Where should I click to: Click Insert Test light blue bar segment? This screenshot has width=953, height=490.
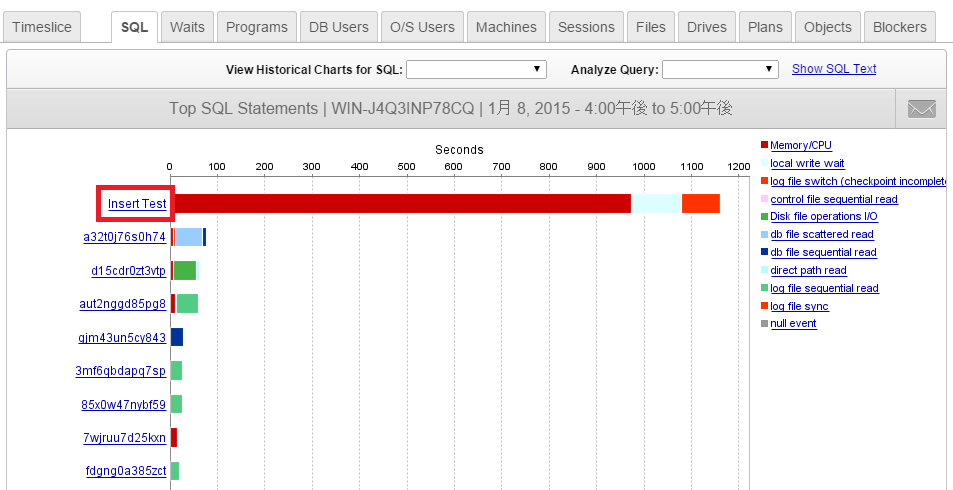click(x=656, y=204)
